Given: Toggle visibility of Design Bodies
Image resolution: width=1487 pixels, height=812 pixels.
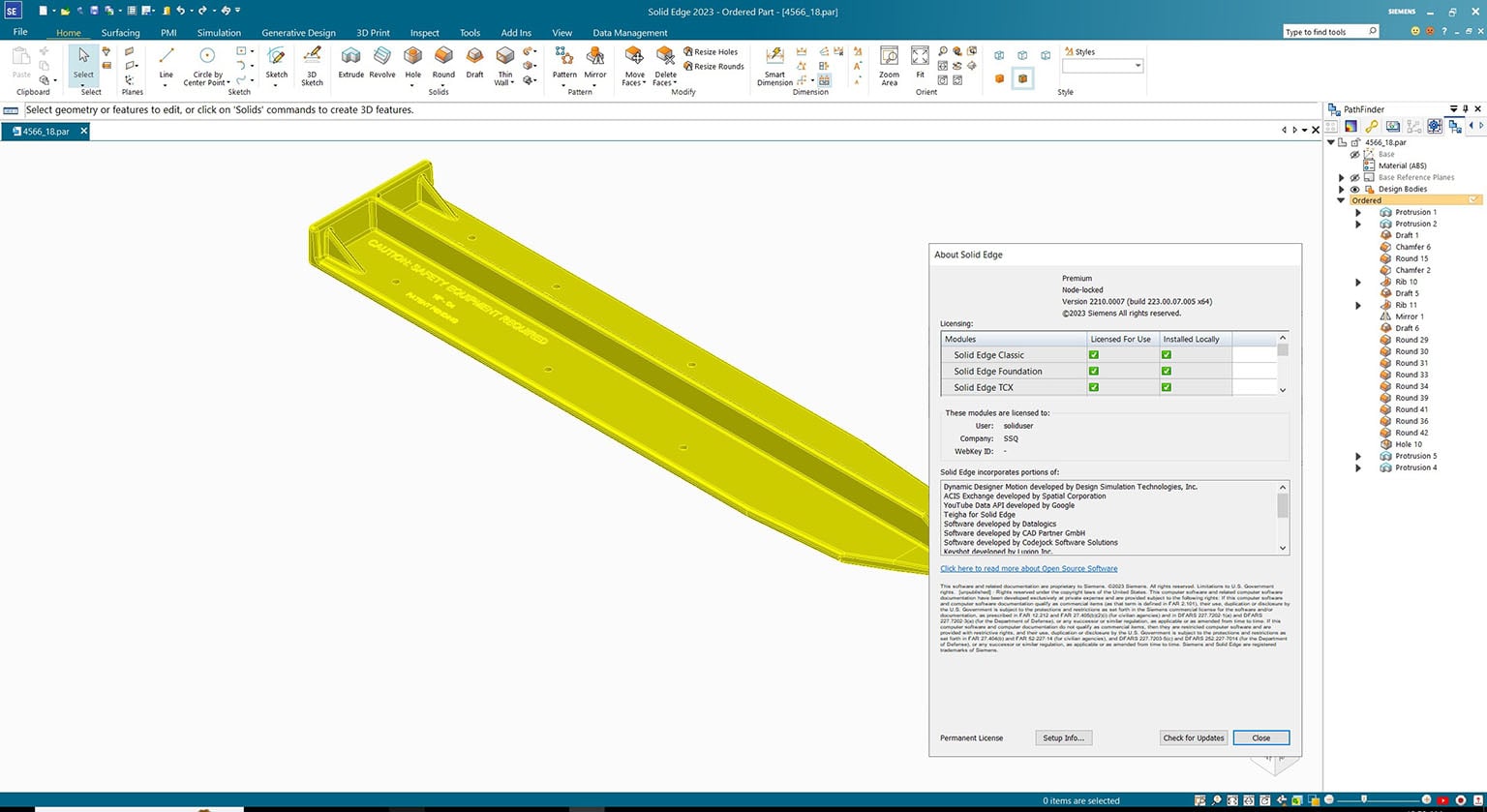Looking at the screenshot, I should pos(1354,190).
